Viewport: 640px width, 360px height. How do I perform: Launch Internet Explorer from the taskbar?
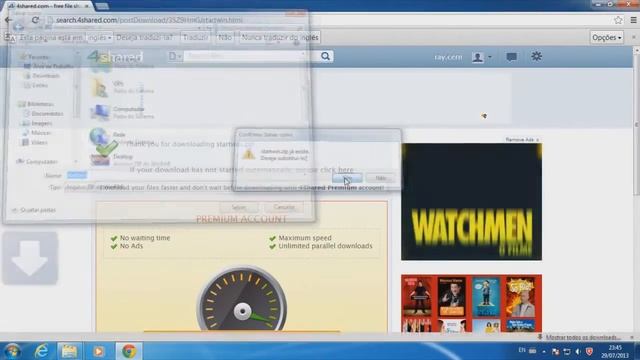(41, 351)
